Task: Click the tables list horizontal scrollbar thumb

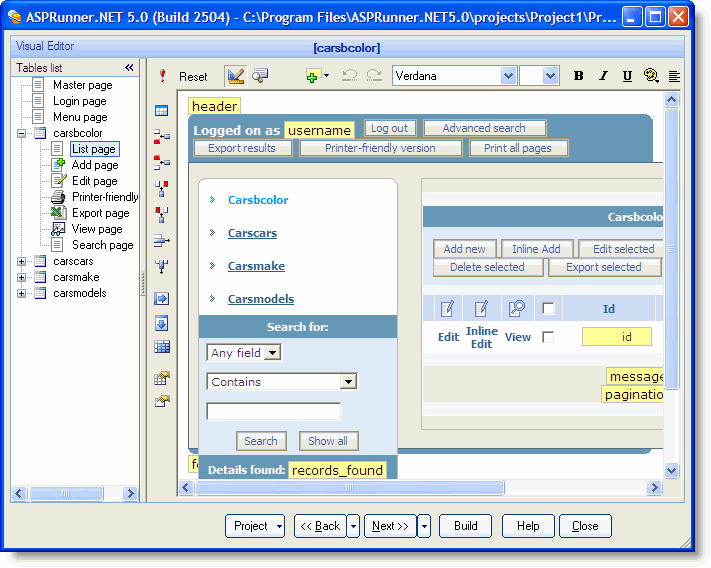Action: [66, 493]
